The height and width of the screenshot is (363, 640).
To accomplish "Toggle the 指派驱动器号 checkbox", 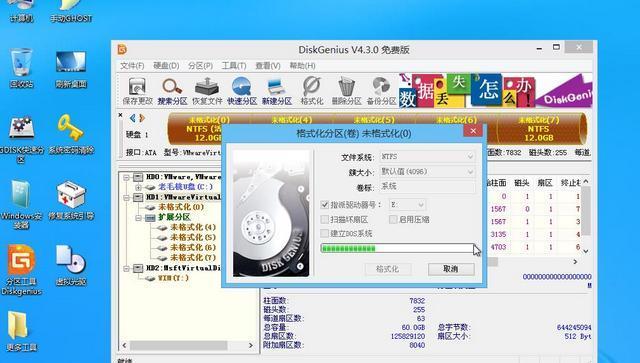I will [325, 205].
